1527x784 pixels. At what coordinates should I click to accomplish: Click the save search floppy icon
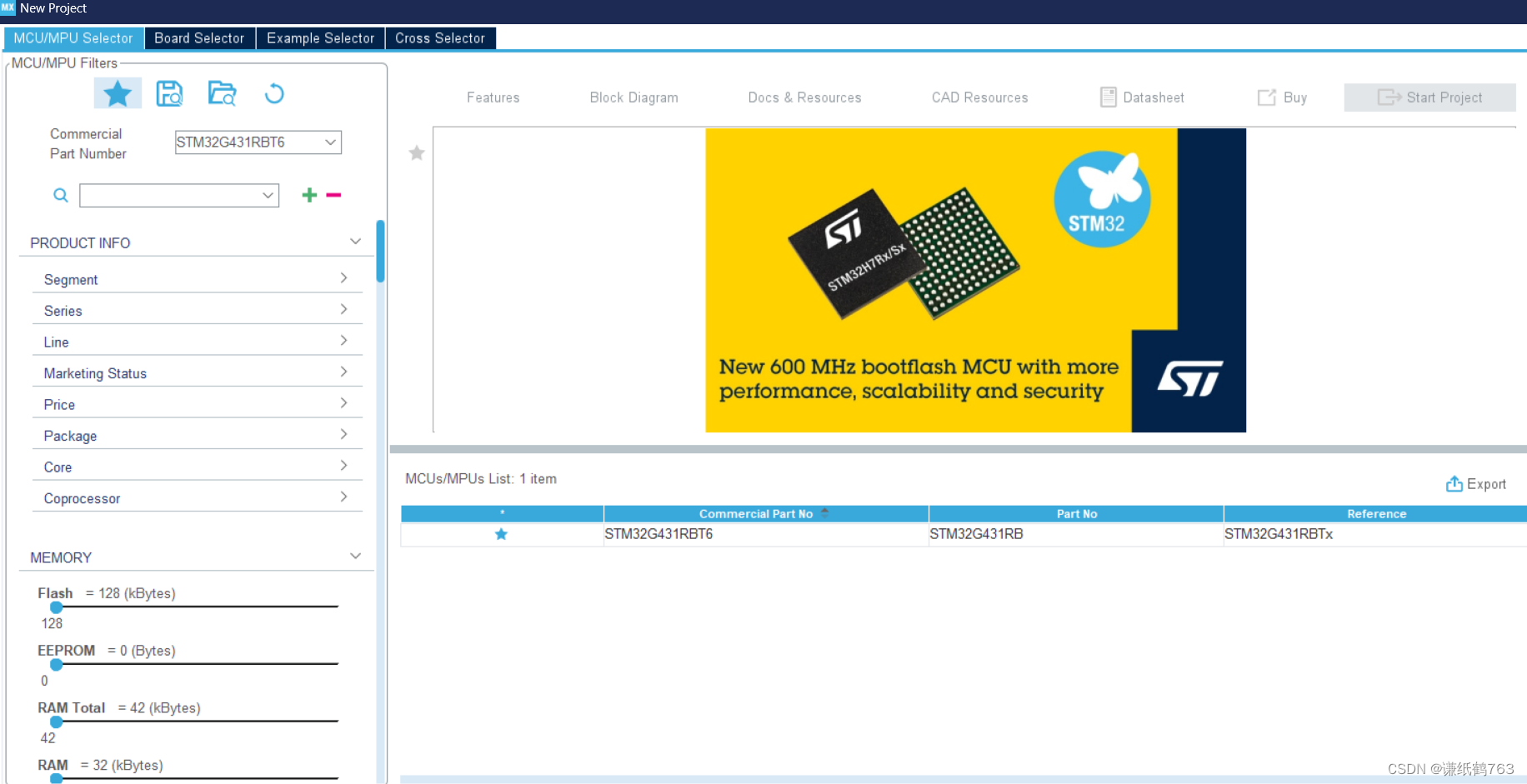pyautogui.click(x=169, y=93)
